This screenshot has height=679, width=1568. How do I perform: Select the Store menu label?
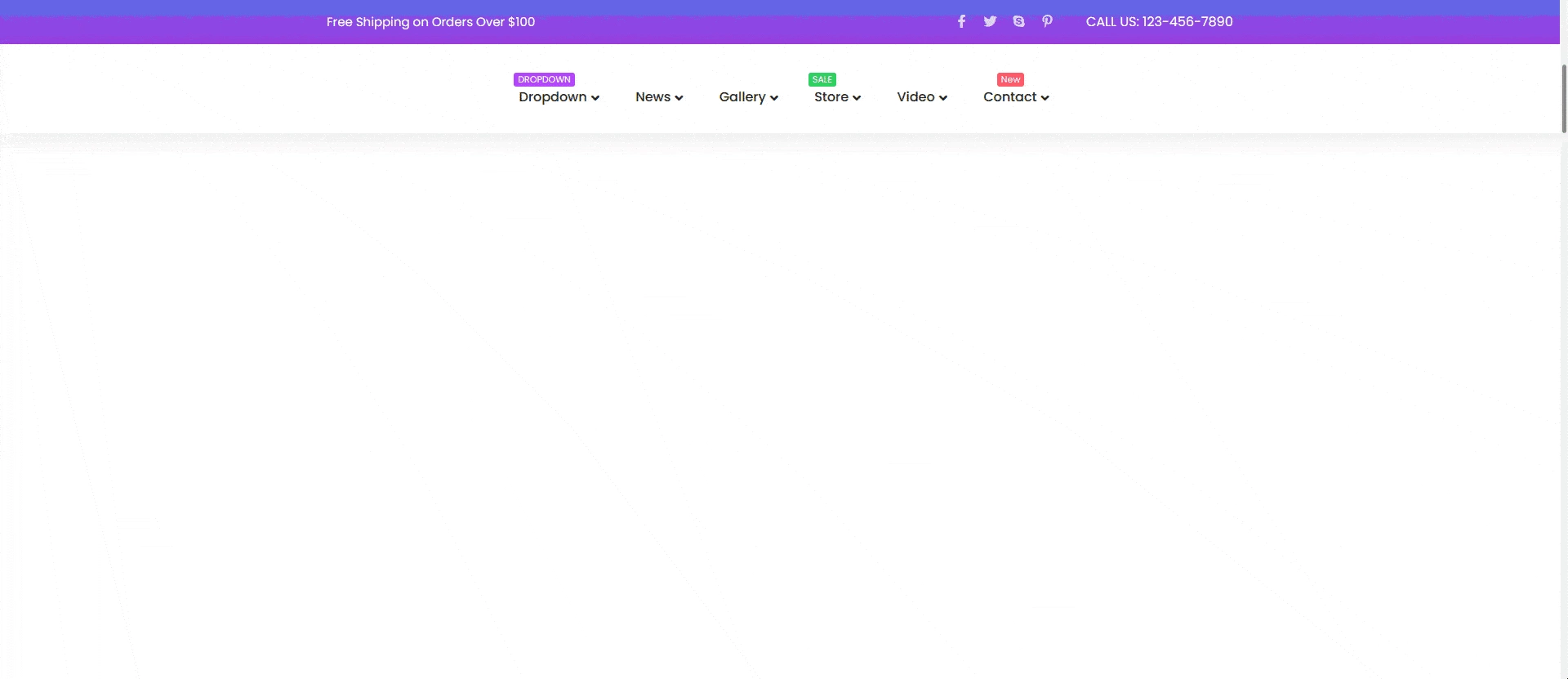831,97
